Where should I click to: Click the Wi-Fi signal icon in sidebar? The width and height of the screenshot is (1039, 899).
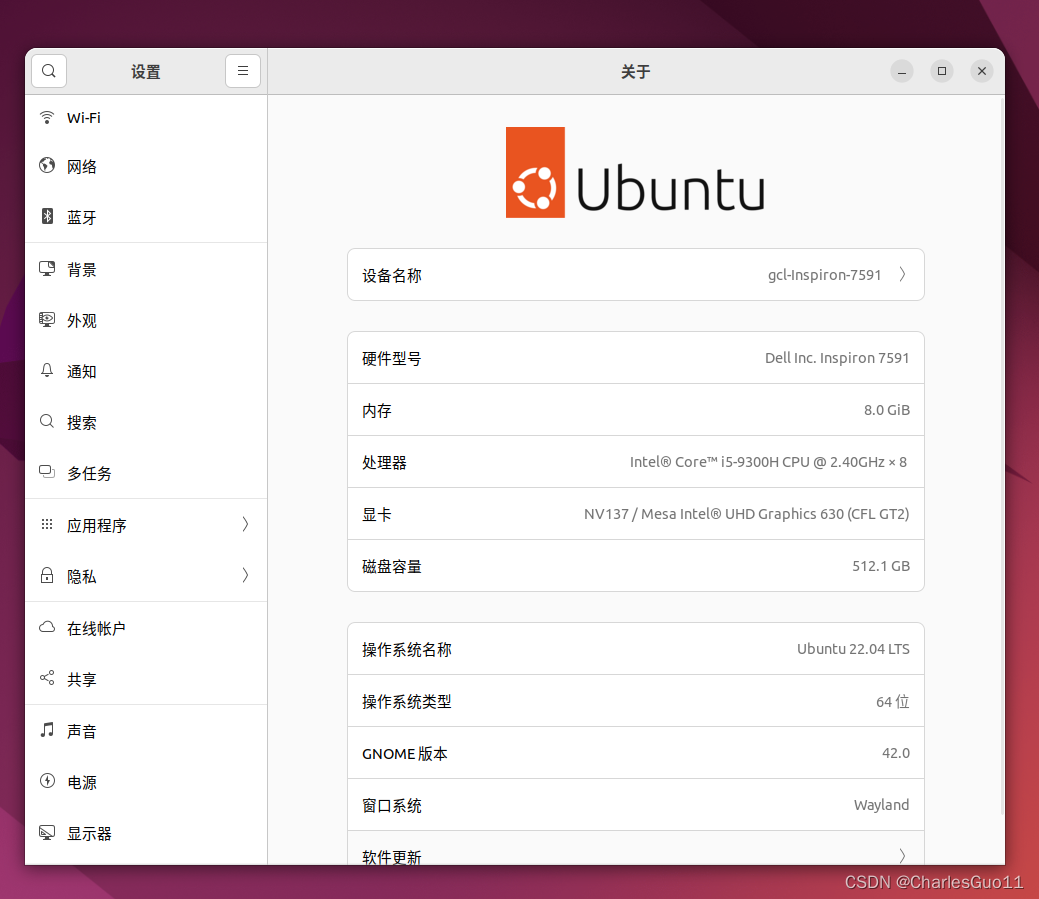click(46, 117)
